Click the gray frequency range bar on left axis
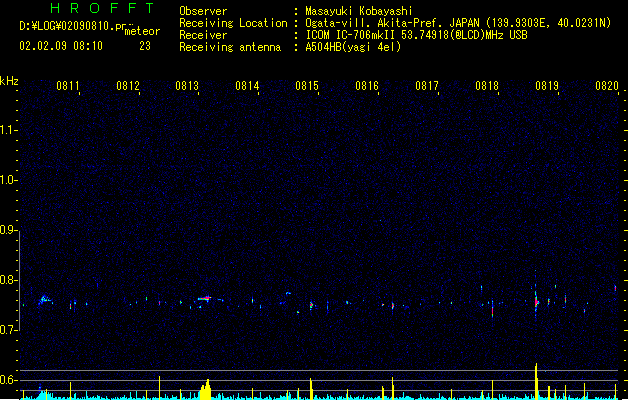629x400 pixels. click(20, 281)
